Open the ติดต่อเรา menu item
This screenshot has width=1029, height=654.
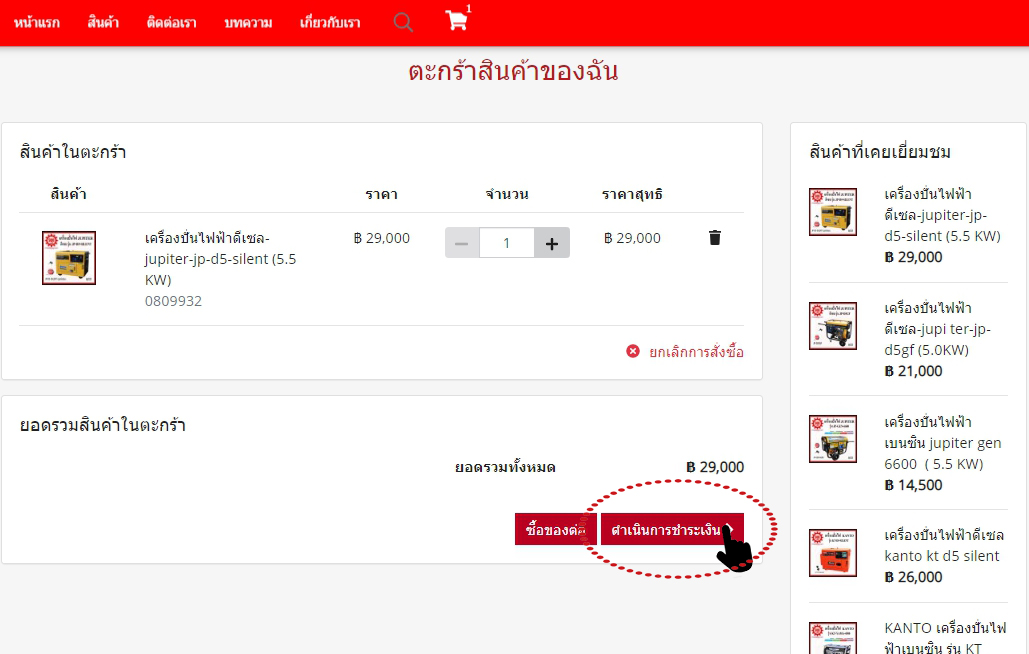click(171, 23)
